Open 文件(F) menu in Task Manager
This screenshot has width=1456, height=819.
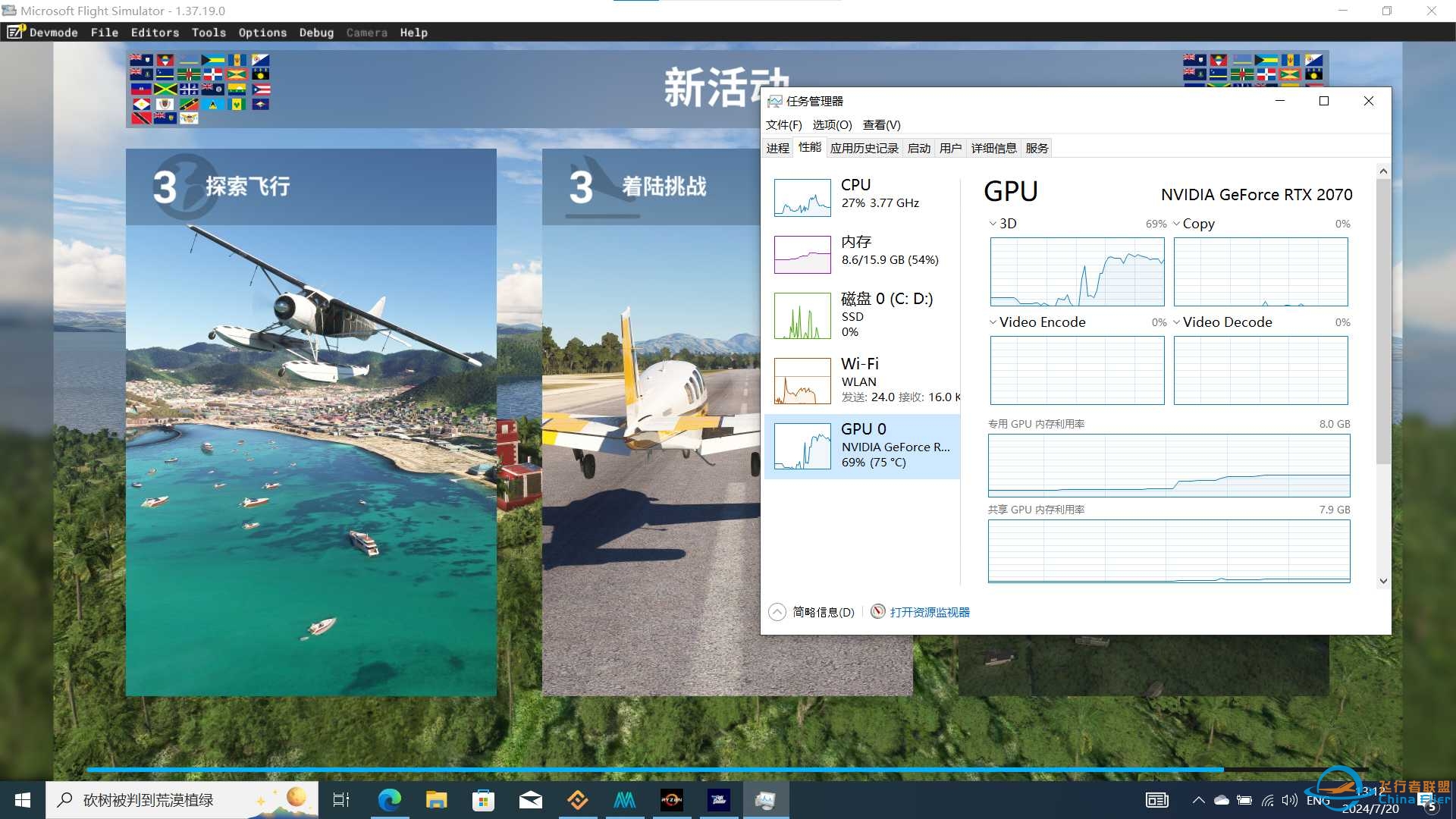pyautogui.click(x=783, y=124)
